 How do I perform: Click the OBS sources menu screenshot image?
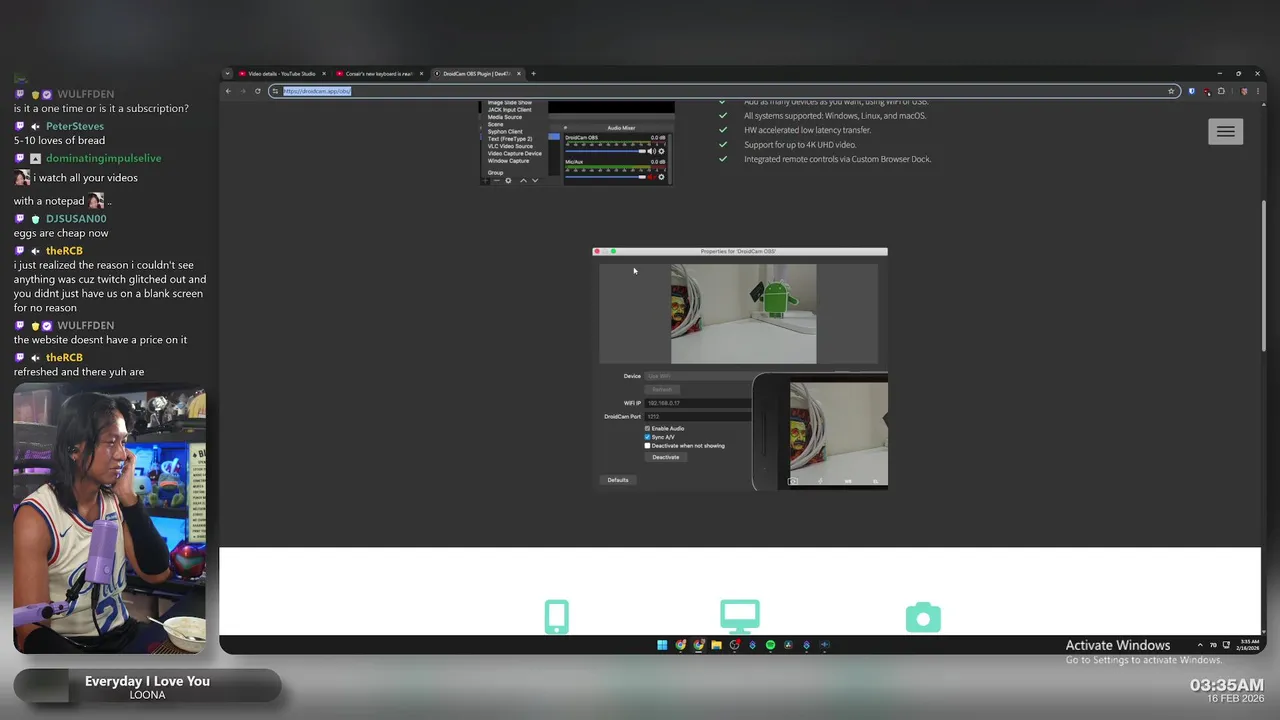click(x=577, y=143)
